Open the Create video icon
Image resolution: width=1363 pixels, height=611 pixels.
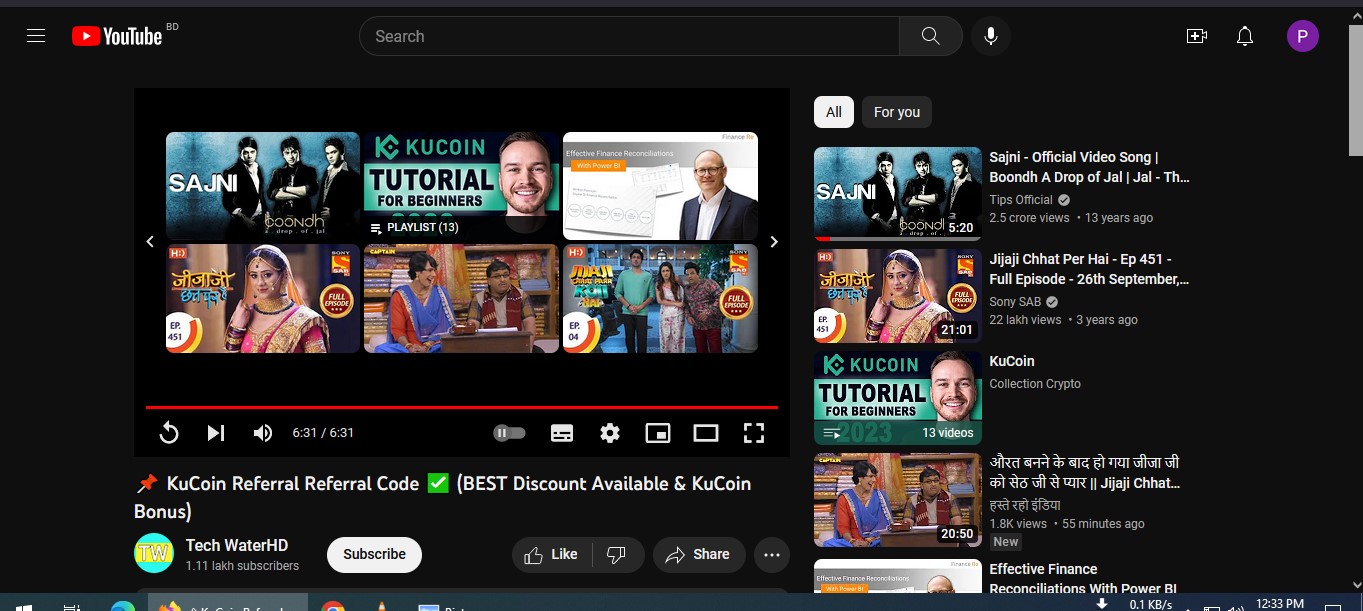[1196, 36]
